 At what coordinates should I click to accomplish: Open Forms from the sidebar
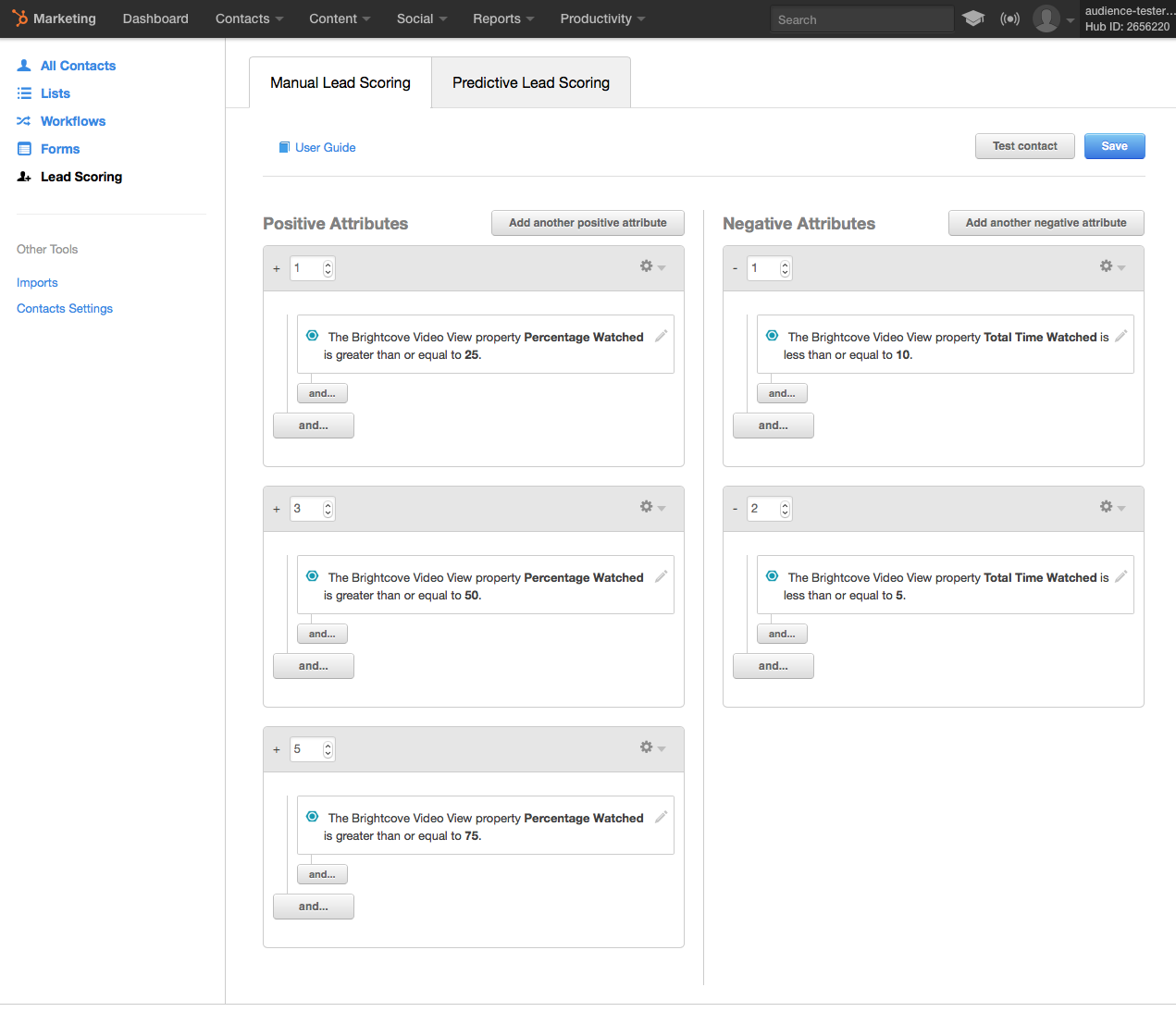(60, 149)
